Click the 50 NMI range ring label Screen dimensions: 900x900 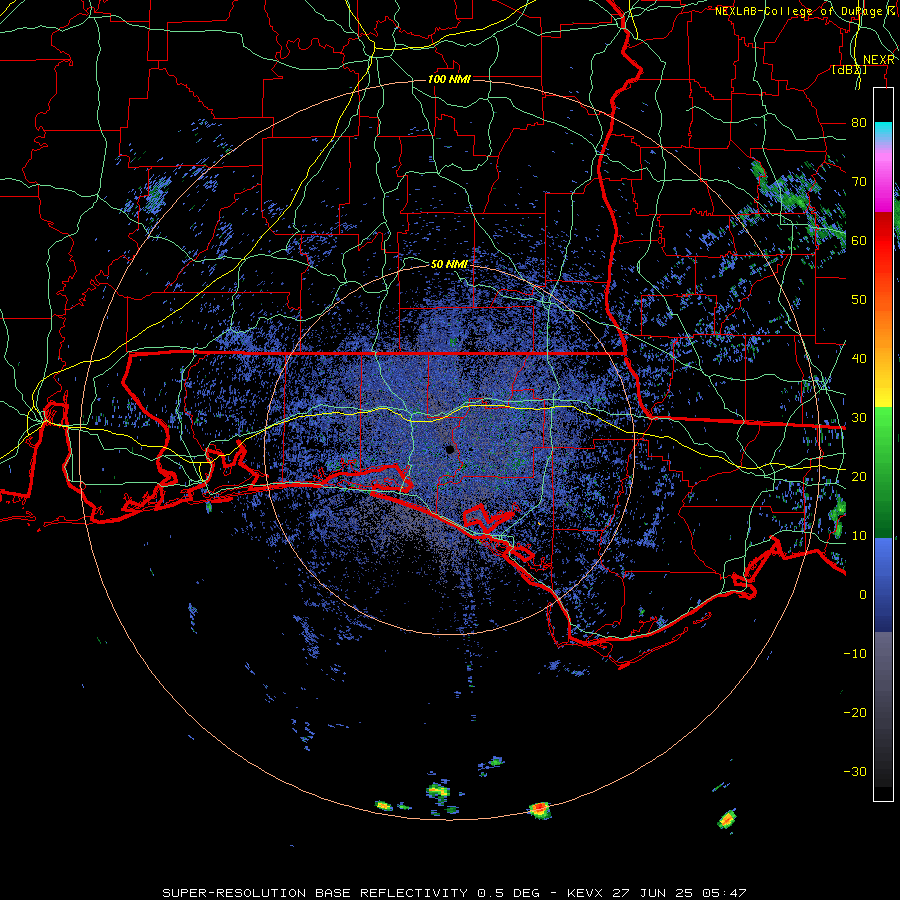(449, 264)
